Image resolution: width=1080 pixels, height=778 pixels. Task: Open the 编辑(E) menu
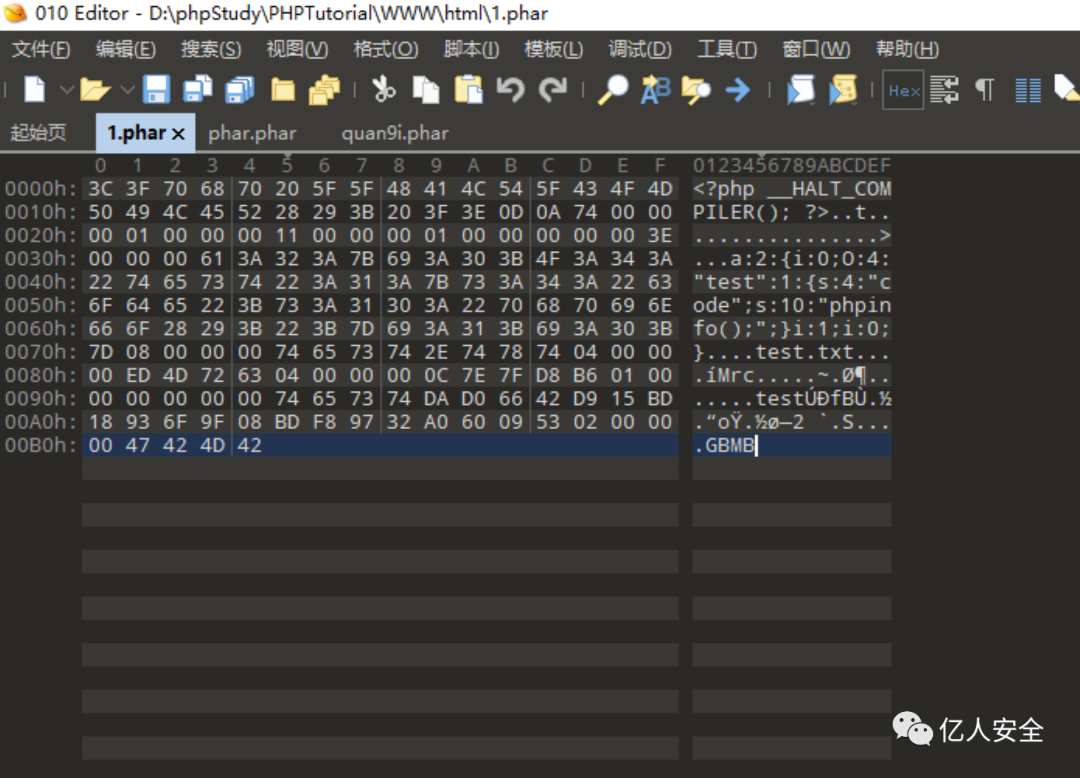tap(125, 50)
